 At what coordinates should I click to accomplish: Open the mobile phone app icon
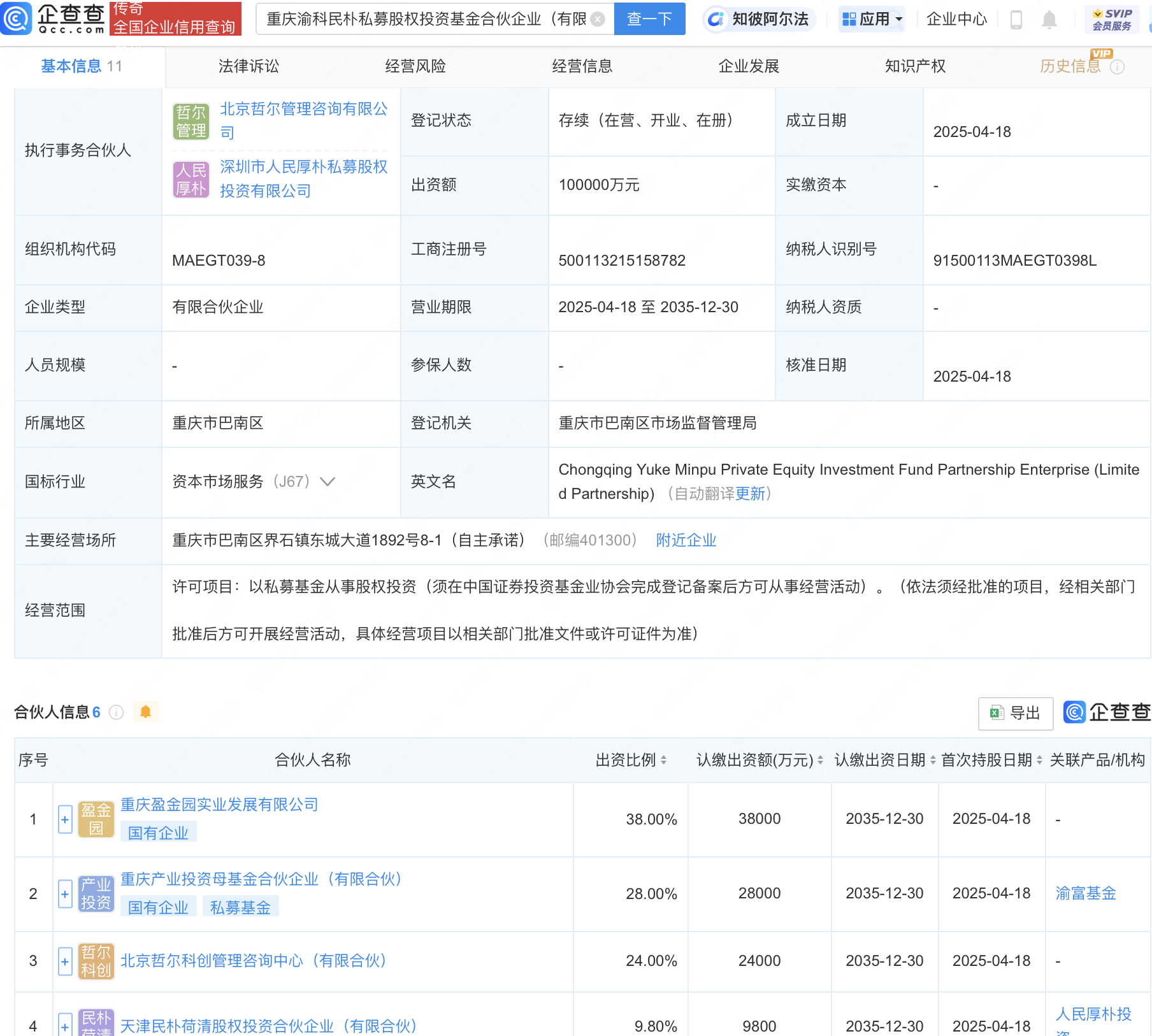click(x=1016, y=20)
